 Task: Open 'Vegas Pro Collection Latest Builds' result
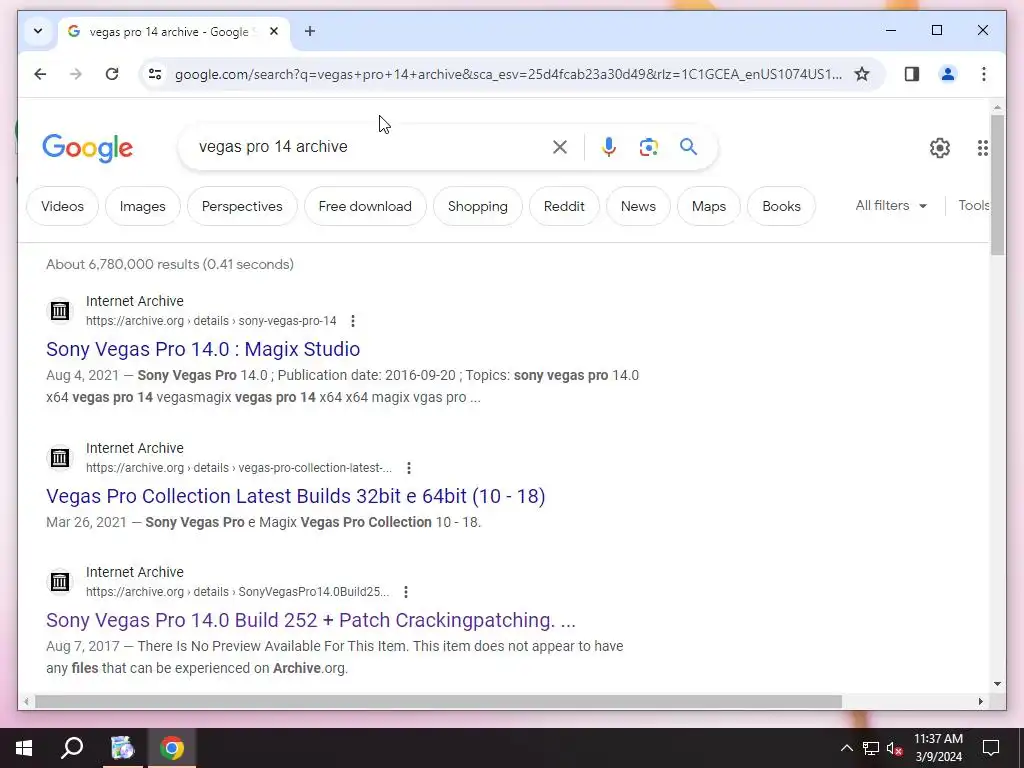click(x=295, y=496)
